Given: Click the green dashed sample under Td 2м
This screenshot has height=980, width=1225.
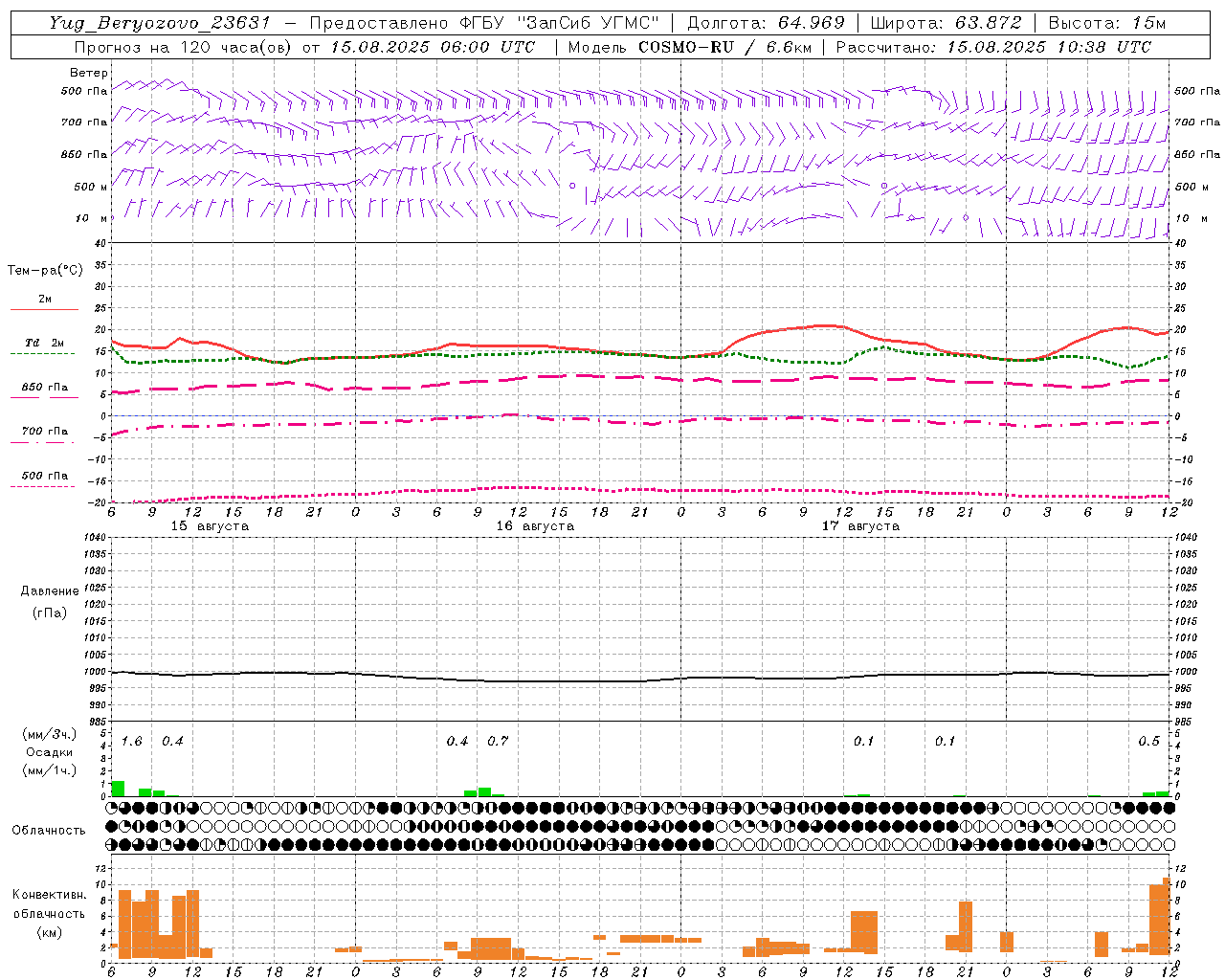Looking at the screenshot, I should tap(42, 353).
